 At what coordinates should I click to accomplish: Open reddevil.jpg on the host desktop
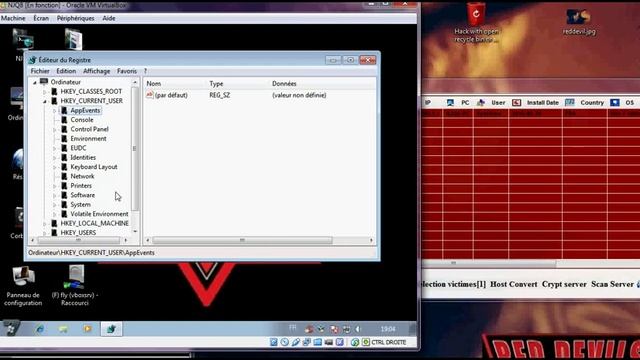tap(579, 21)
